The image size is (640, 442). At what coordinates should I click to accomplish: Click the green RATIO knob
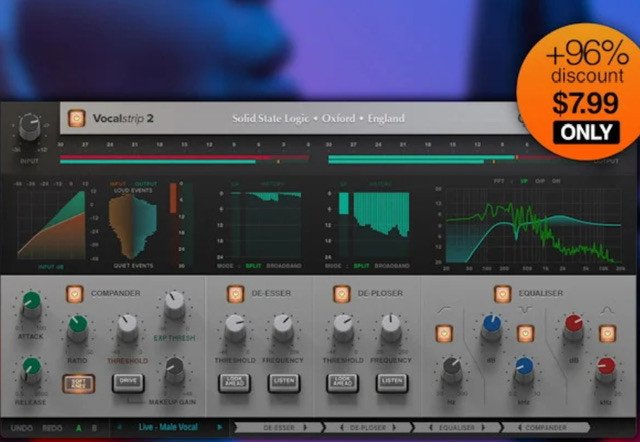coord(78,328)
